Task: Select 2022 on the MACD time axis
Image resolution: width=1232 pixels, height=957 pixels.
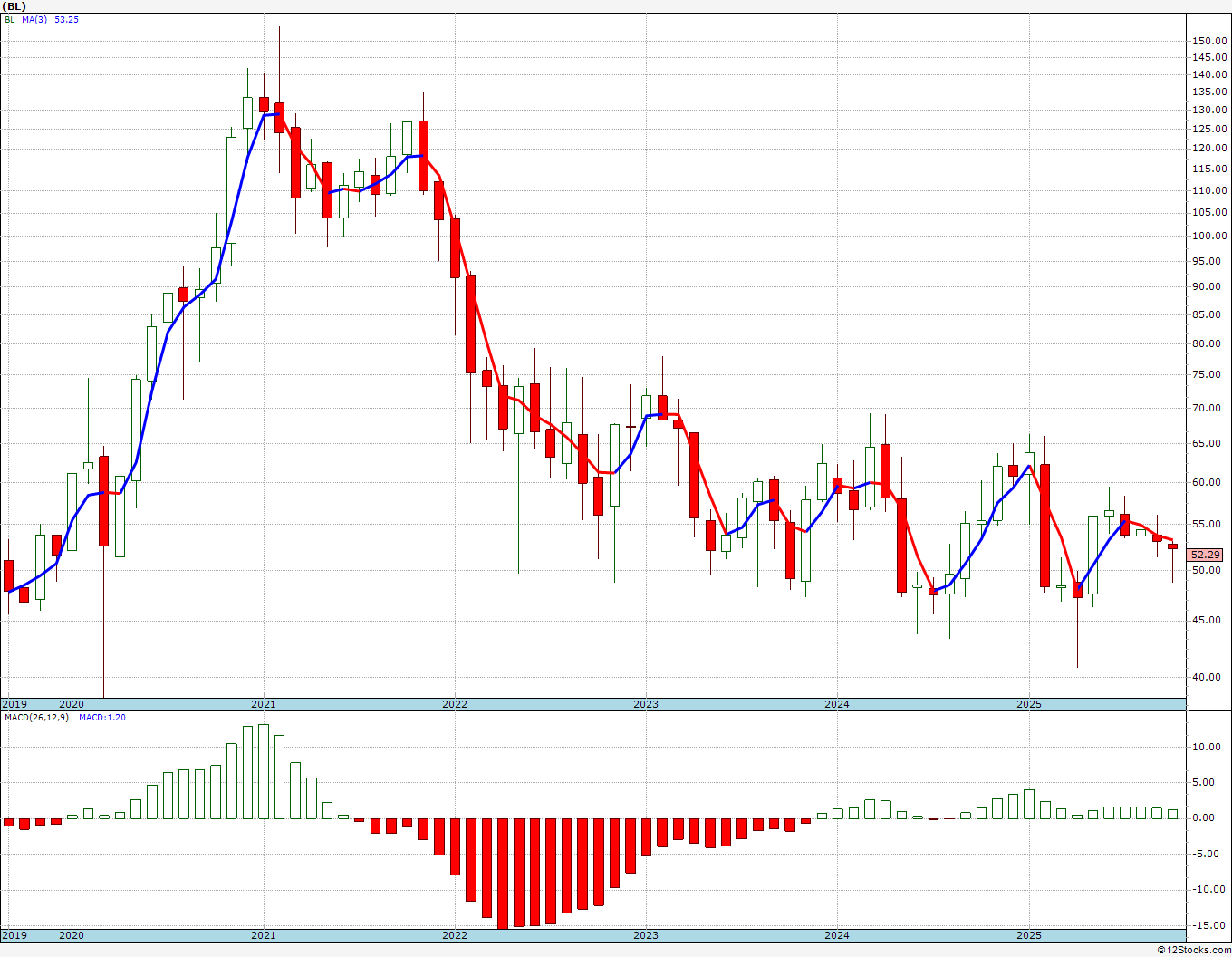Action: (455, 935)
